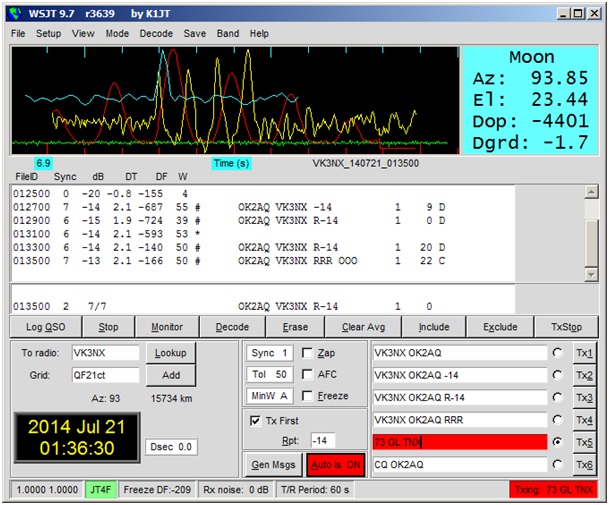Click the Tx6 button
609x505 pixels.
coord(584,465)
